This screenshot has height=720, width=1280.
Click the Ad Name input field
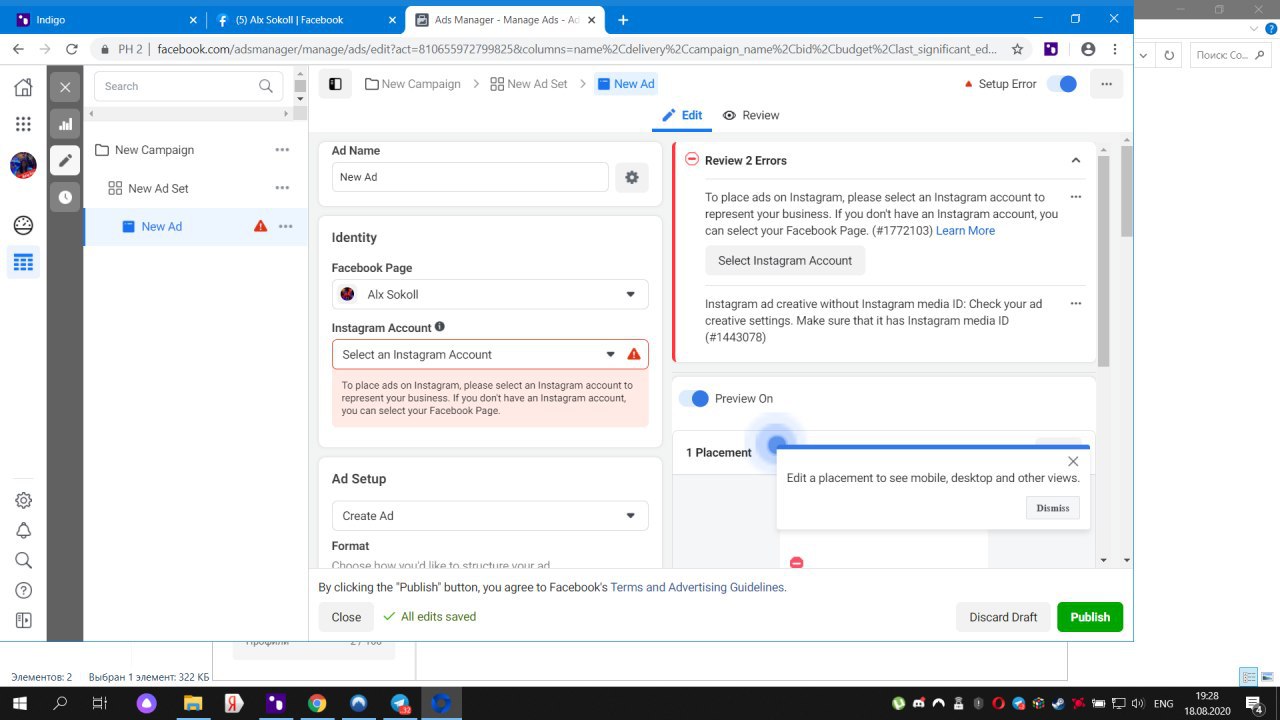pyautogui.click(x=470, y=177)
